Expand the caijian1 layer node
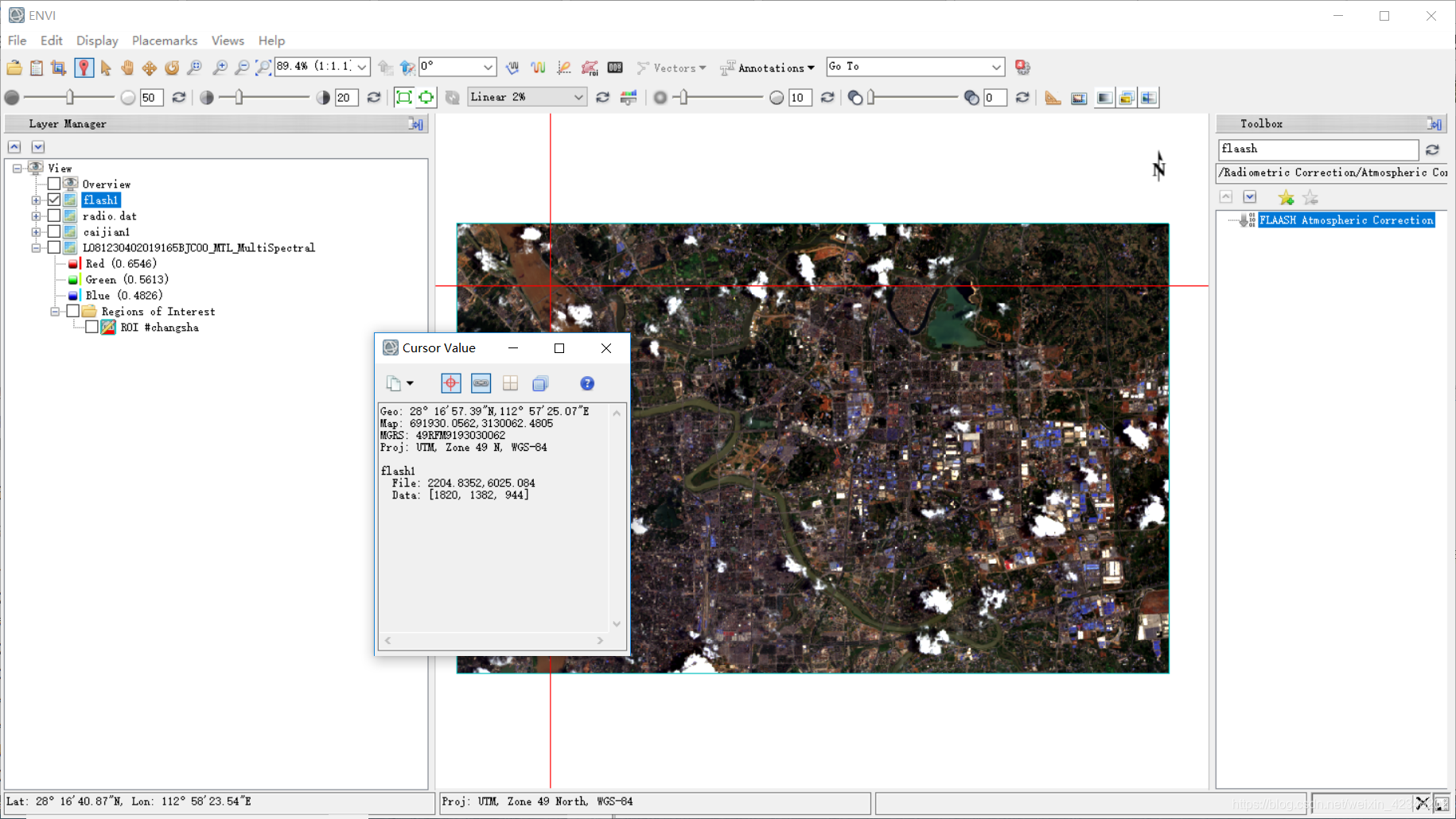Viewport: 1456px width, 819px height. pyautogui.click(x=36, y=232)
